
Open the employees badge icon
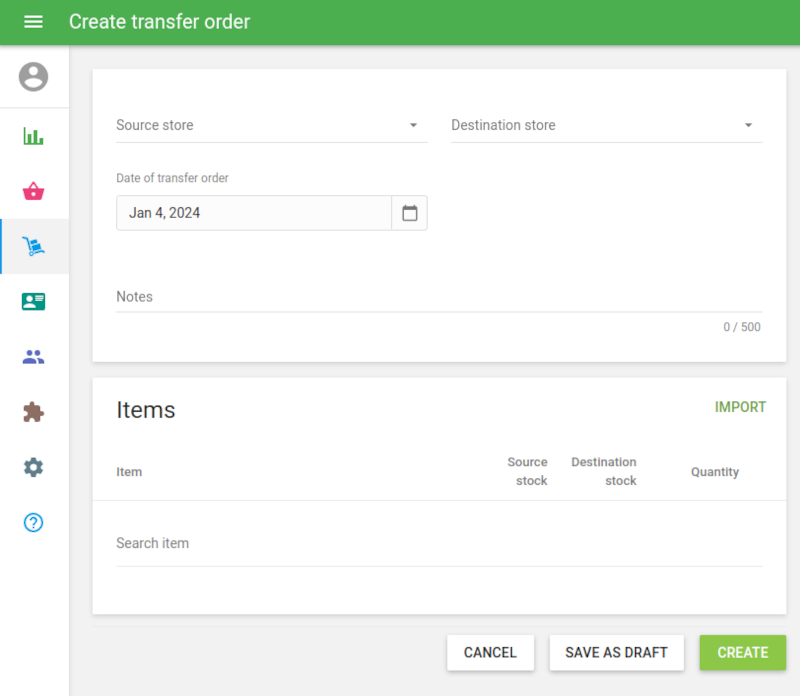33,301
